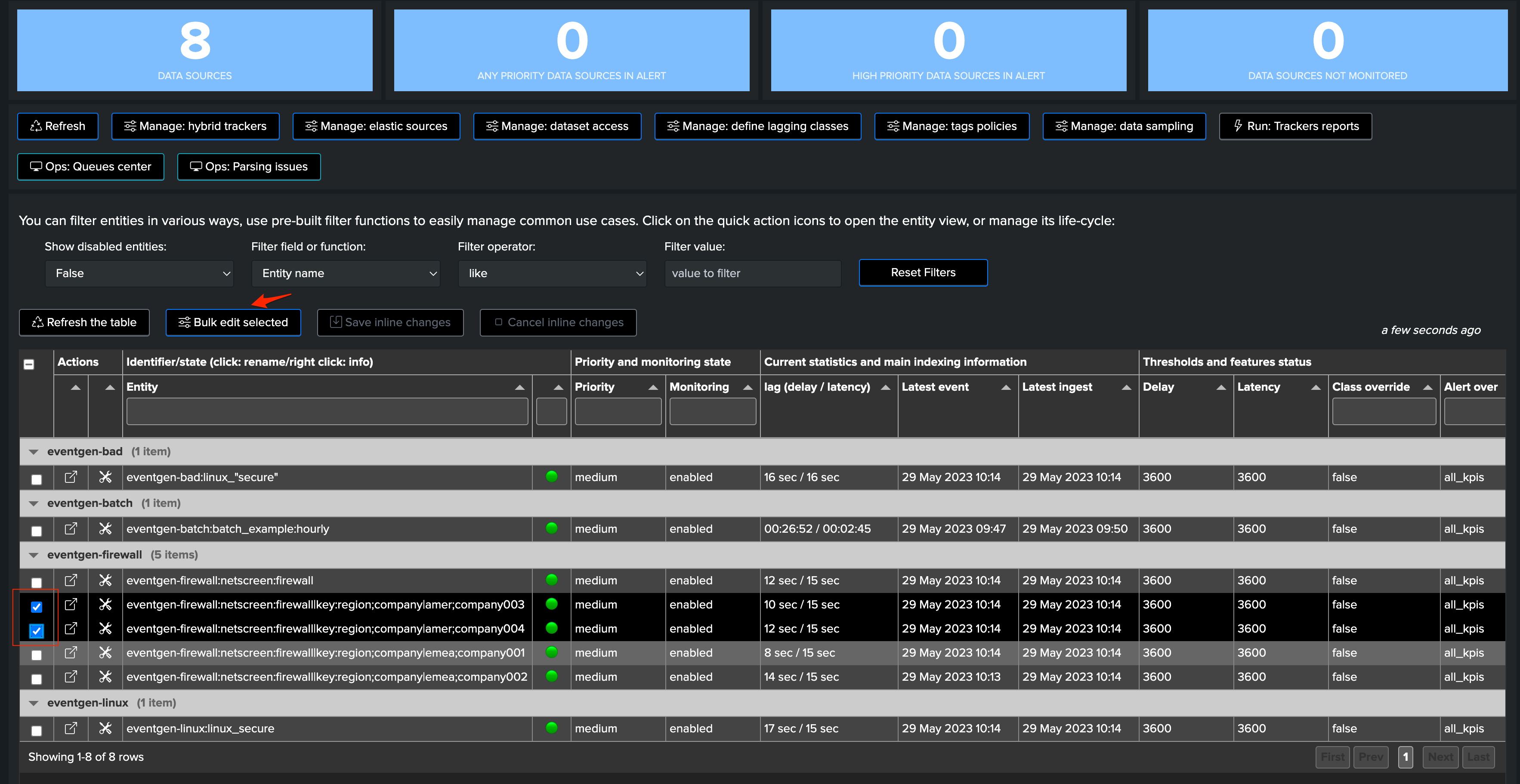Open the Show disabled entities dropdown
The height and width of the screenshot is (784, 1520).
click(x=139, y=273)
